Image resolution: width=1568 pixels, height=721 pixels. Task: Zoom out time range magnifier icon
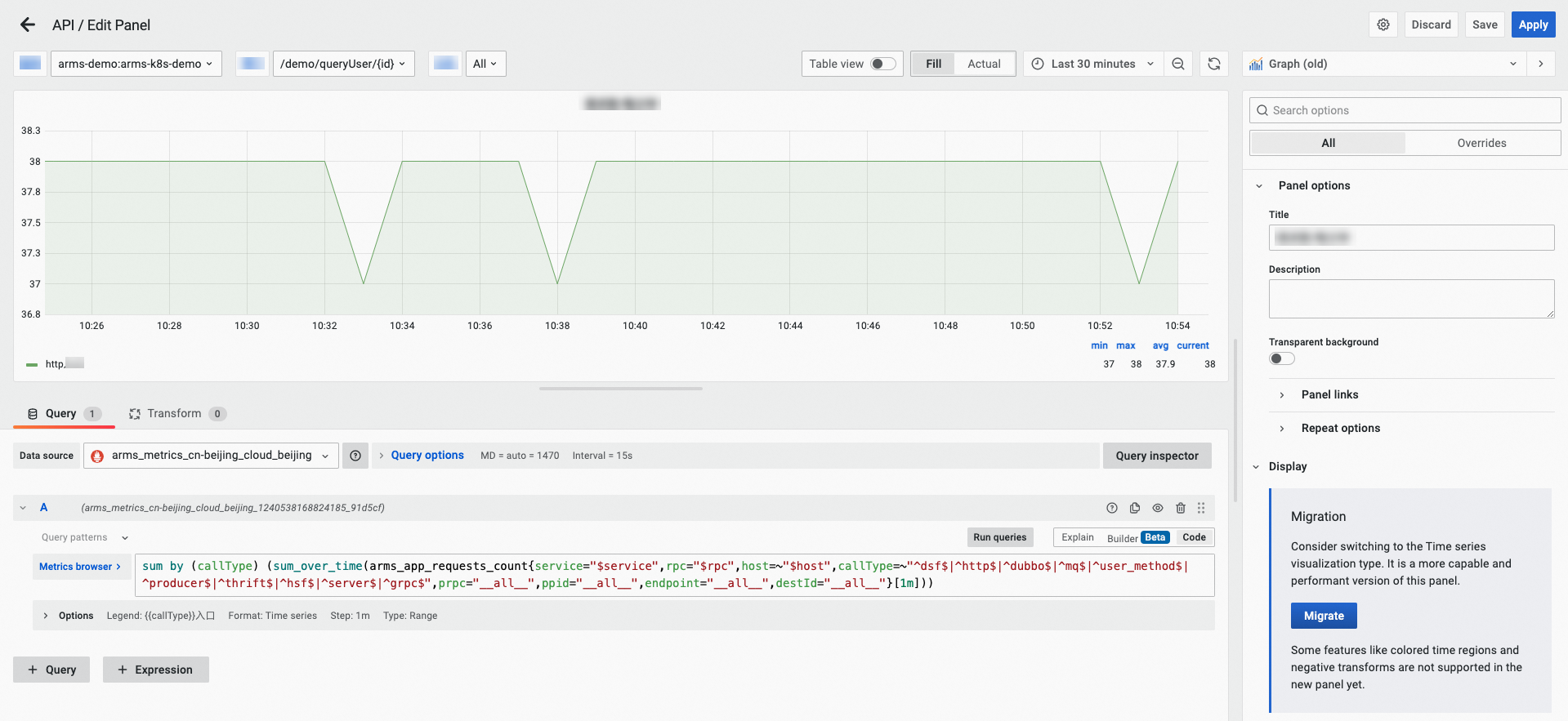1178,64
